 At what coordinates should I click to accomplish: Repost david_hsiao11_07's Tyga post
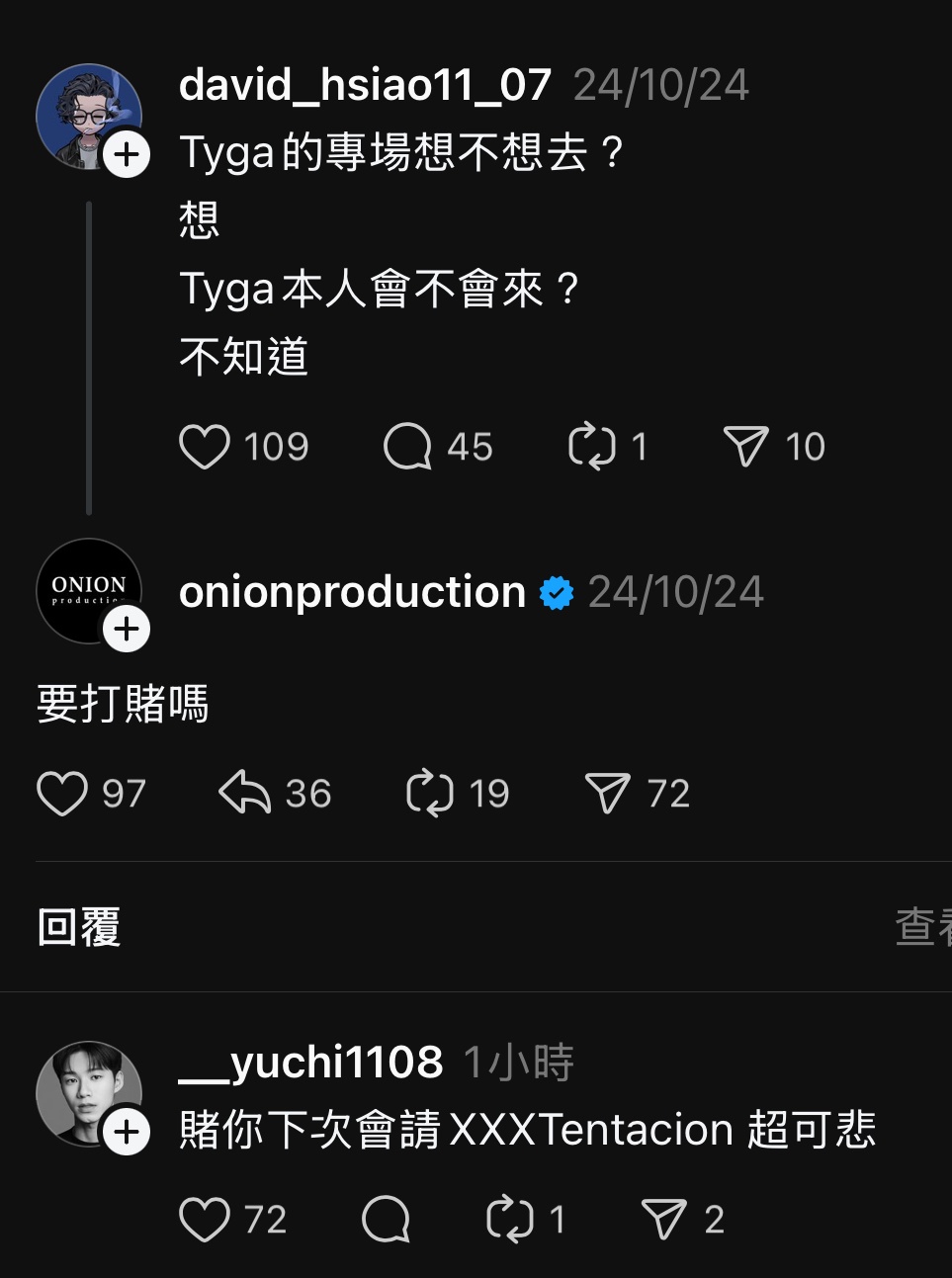pos(592,447)
